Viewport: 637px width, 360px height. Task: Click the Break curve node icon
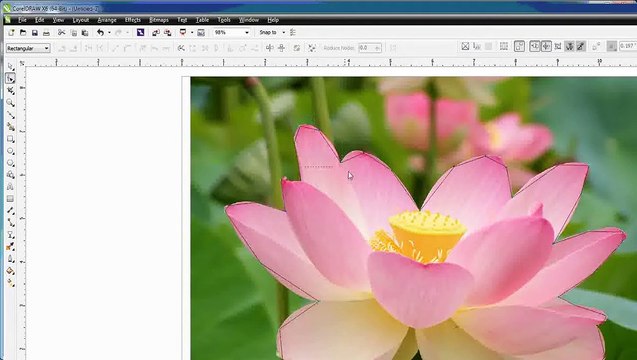[x=181, y=48]
